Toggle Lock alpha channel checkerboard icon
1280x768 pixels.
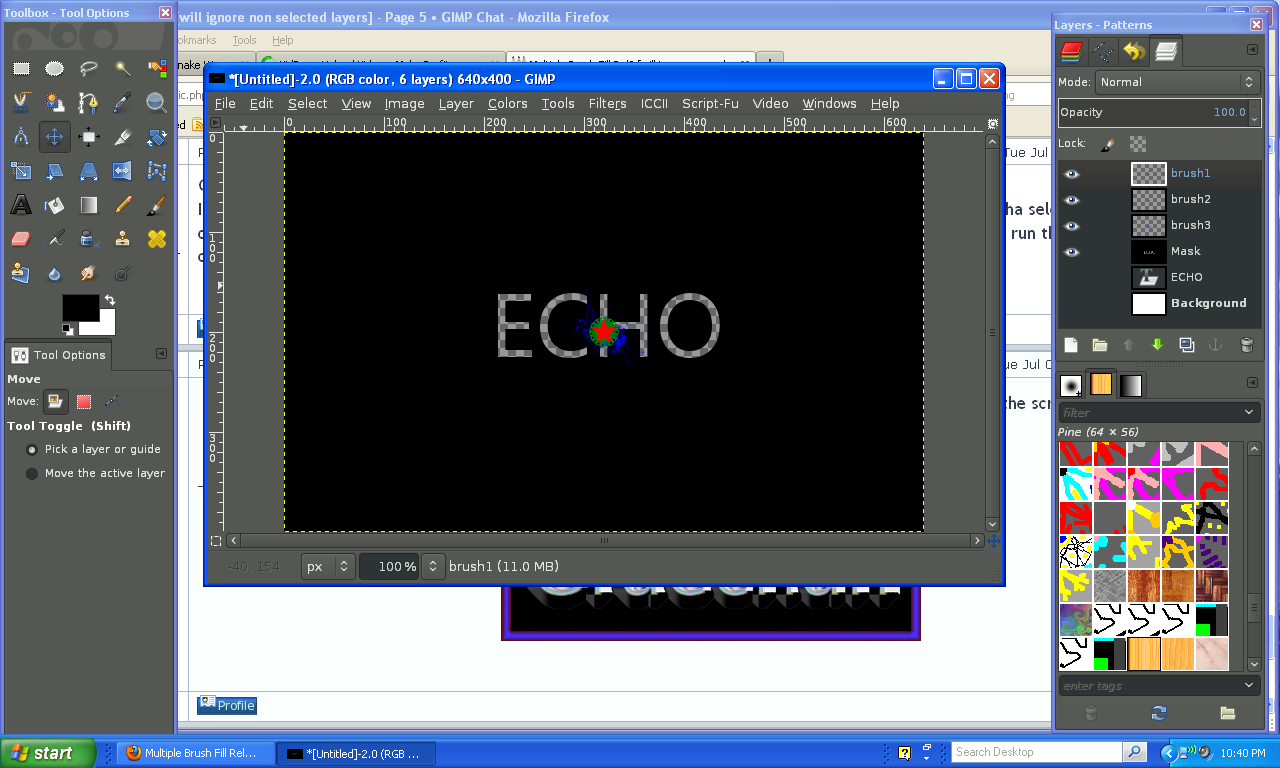1137,144
